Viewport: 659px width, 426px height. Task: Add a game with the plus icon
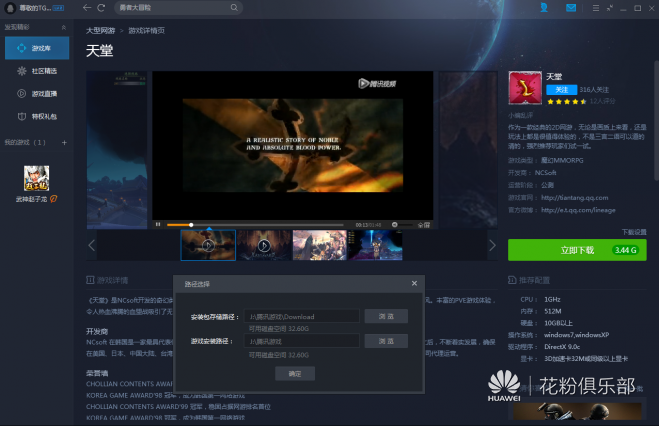pyautogui.click(x=64, y=142)
